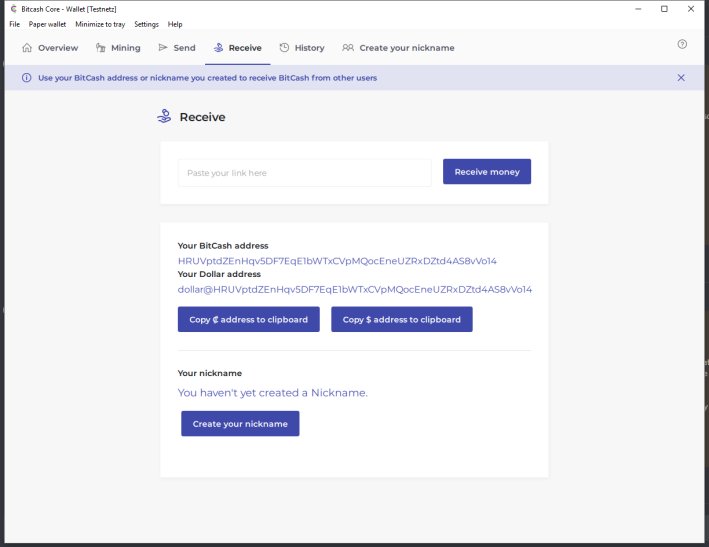The width and height of the screenshot is (709, 547).
Task: Click the 'Your BitCash address' label
Action: 223,245
